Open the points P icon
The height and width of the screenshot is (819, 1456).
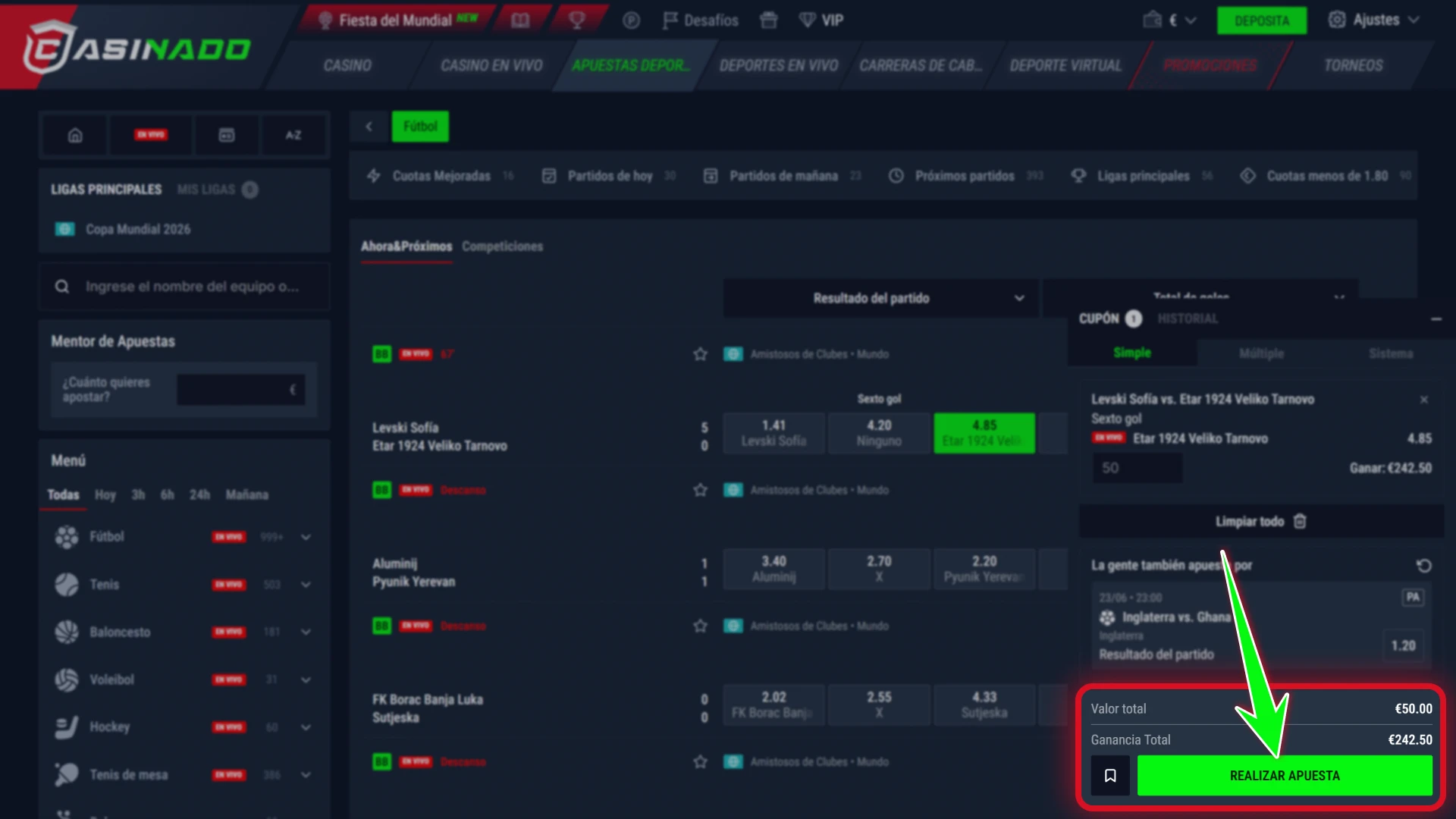631,20
